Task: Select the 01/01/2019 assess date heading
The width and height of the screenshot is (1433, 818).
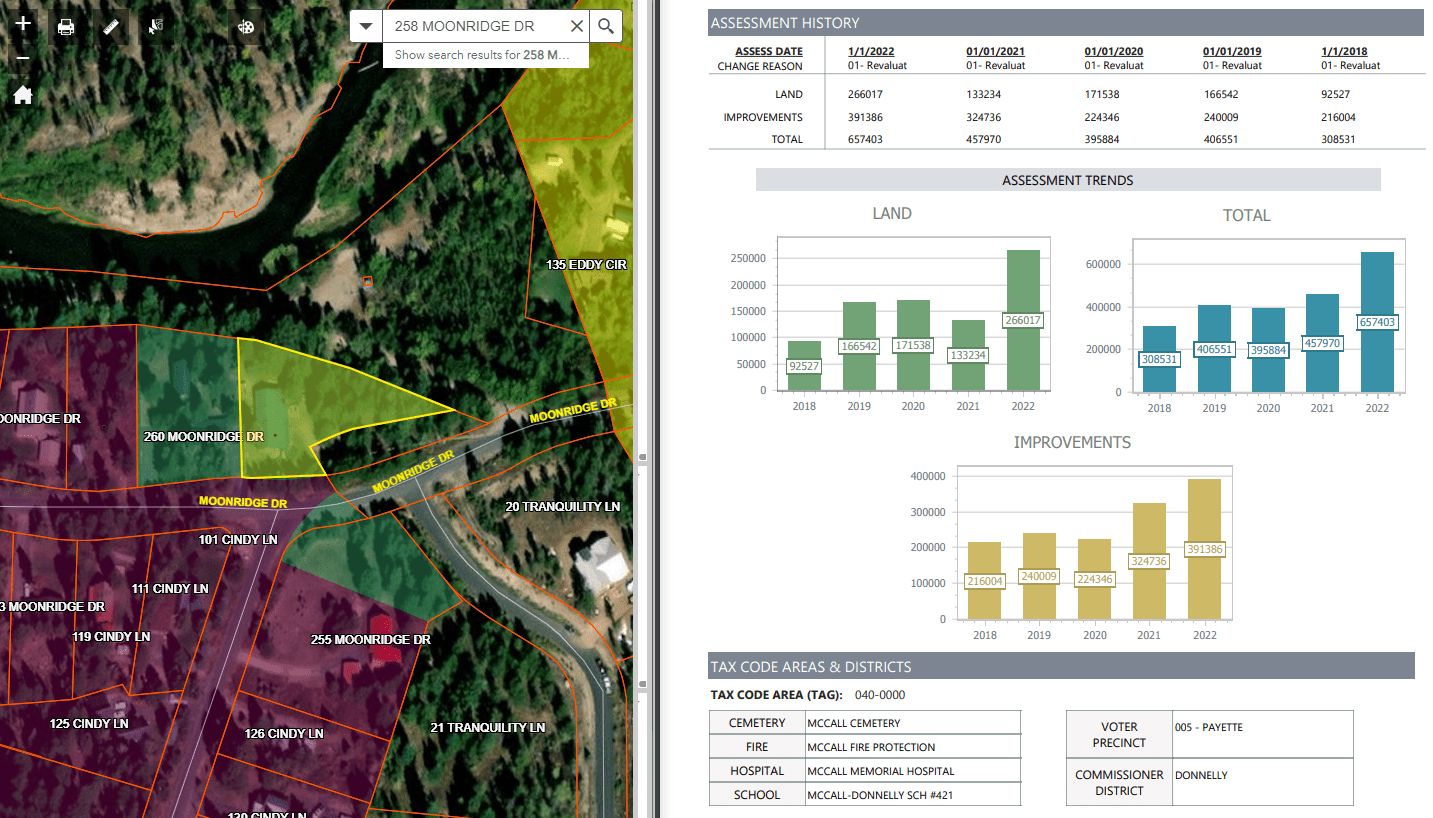Action: click(1232, 52)
